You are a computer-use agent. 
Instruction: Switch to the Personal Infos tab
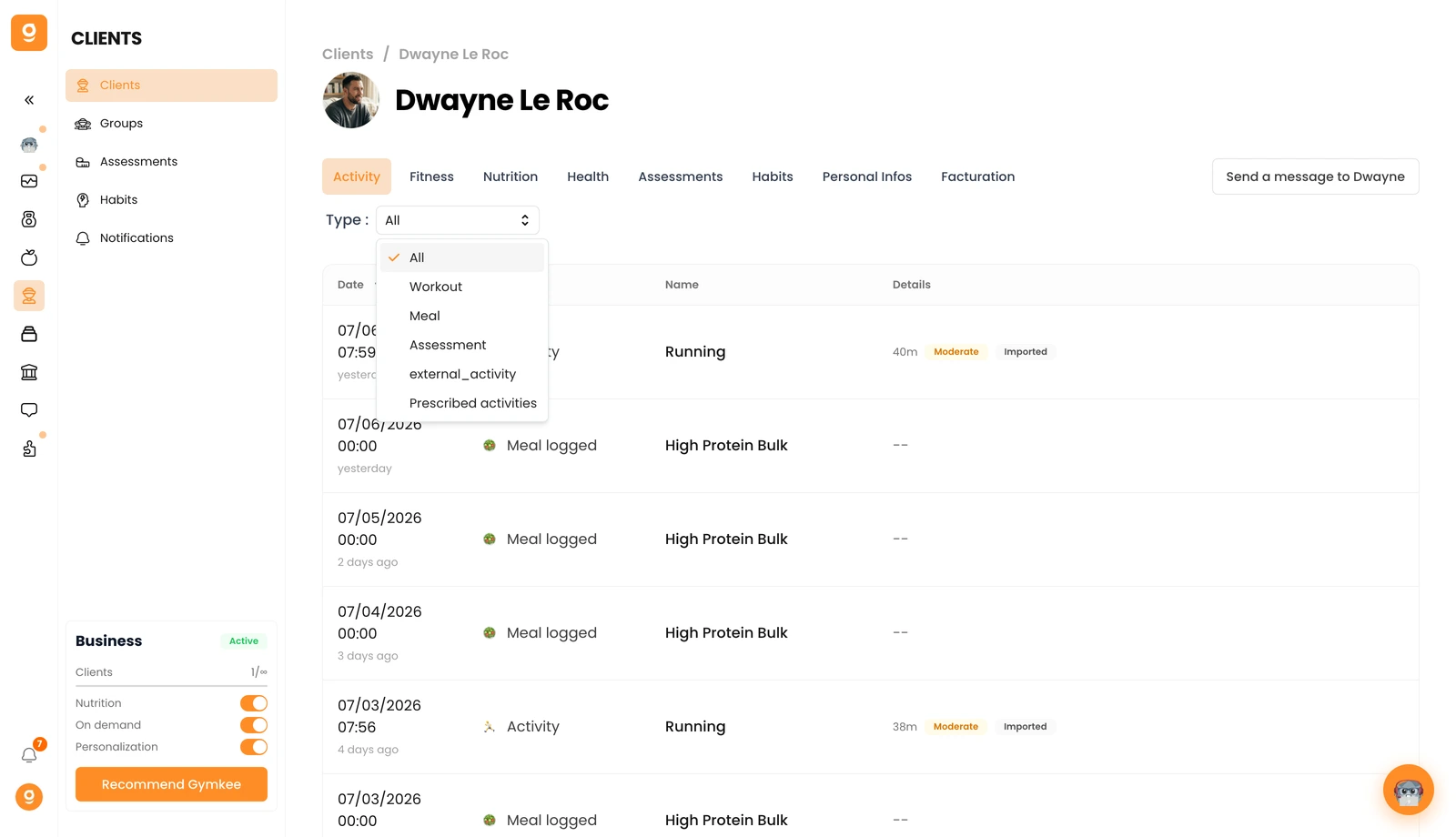pyautogui.click(x=867, y=176)
